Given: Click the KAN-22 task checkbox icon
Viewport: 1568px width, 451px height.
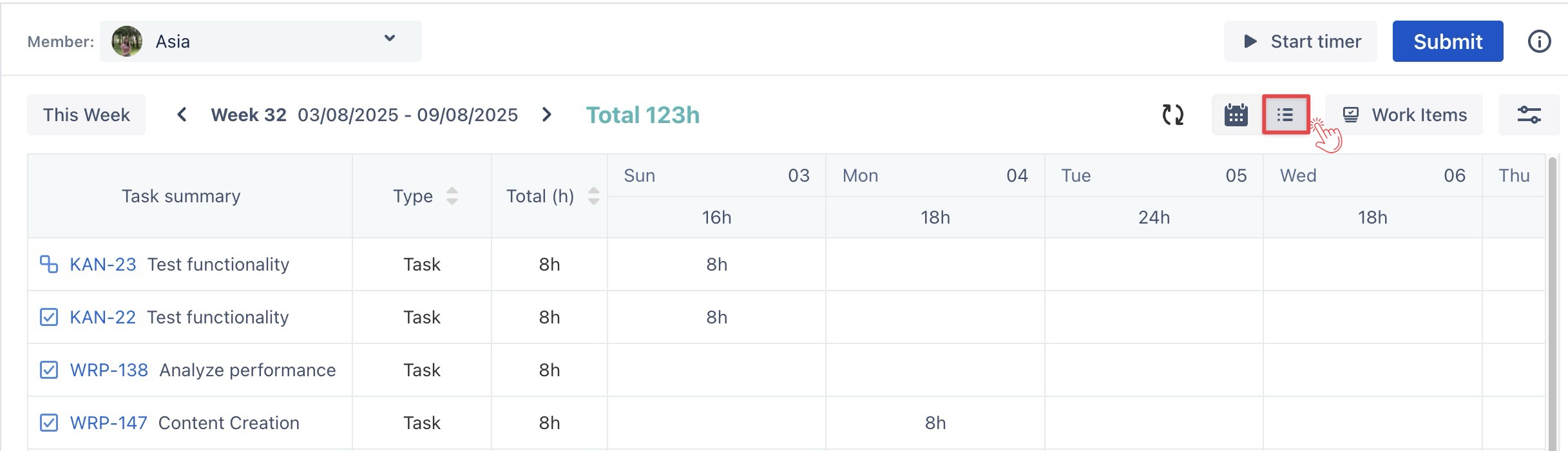Looking at the screenshot, I should 49,317.
